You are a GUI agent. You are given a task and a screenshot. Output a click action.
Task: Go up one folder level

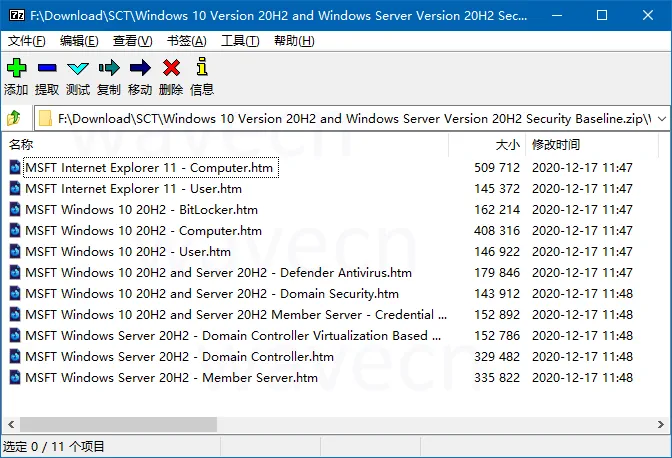coord(14,117)
